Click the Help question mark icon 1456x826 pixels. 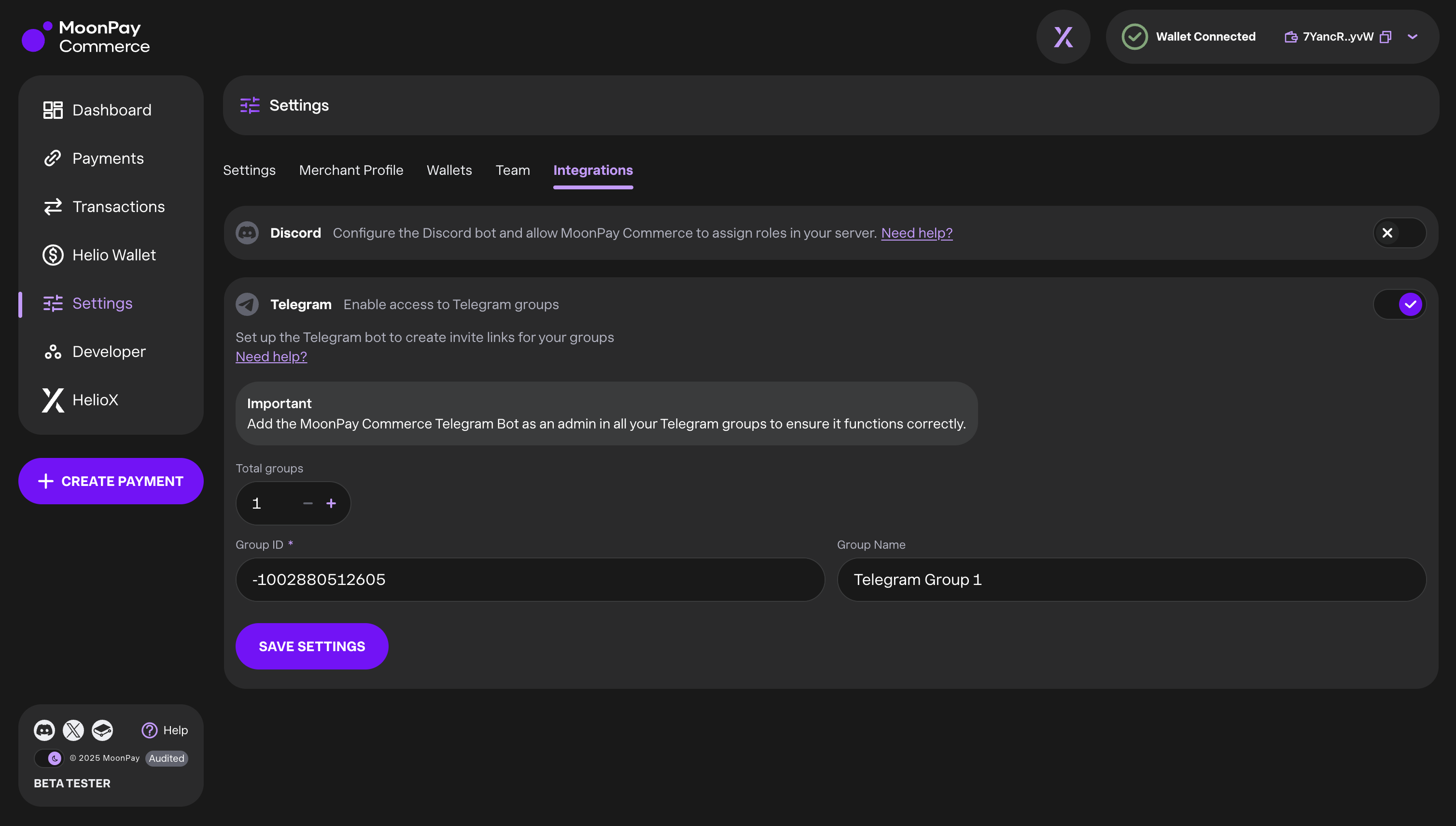coord(149,730)
